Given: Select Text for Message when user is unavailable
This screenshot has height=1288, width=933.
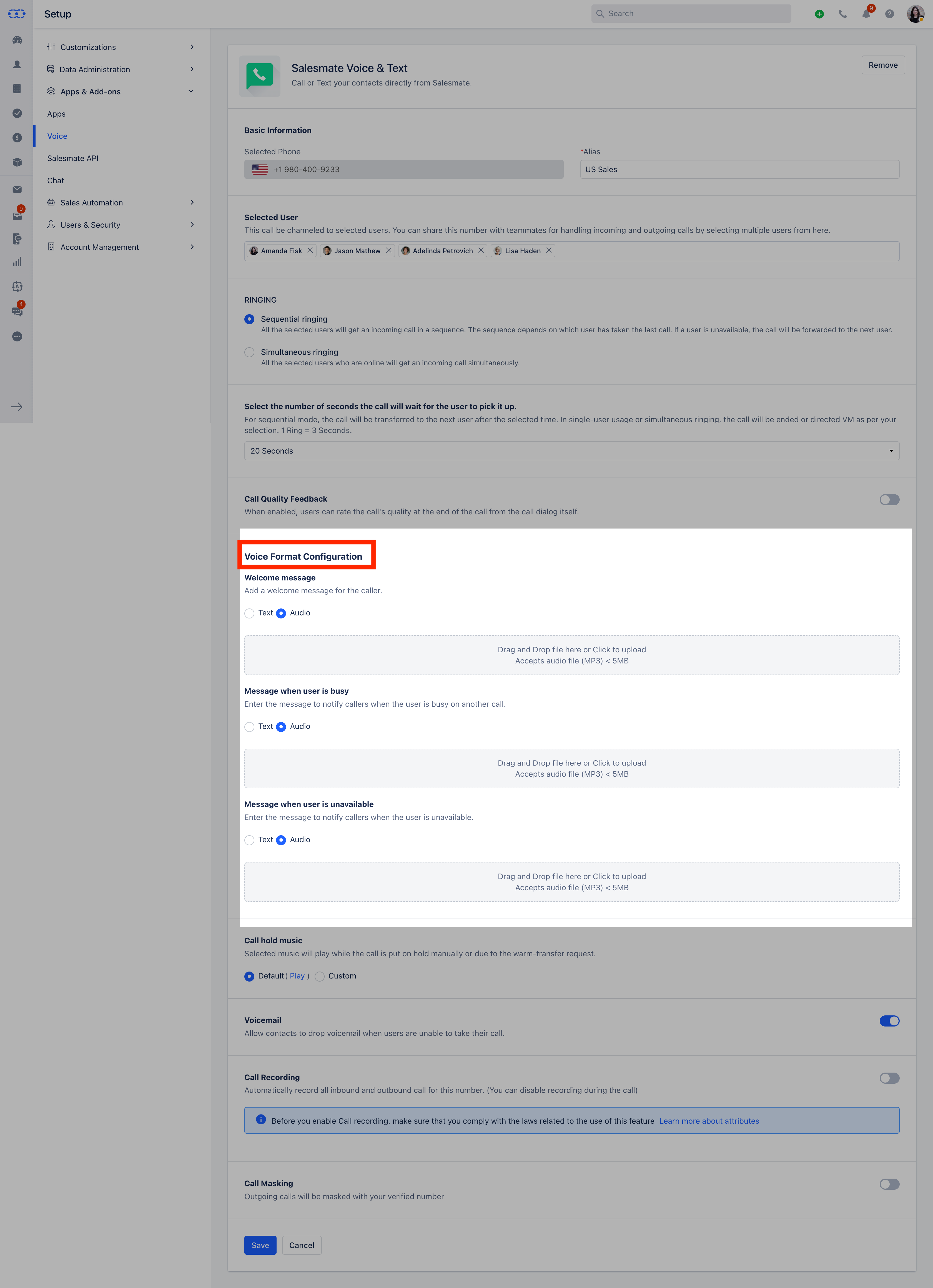Looking at the screenshot, I should click(x=249, y=840).
